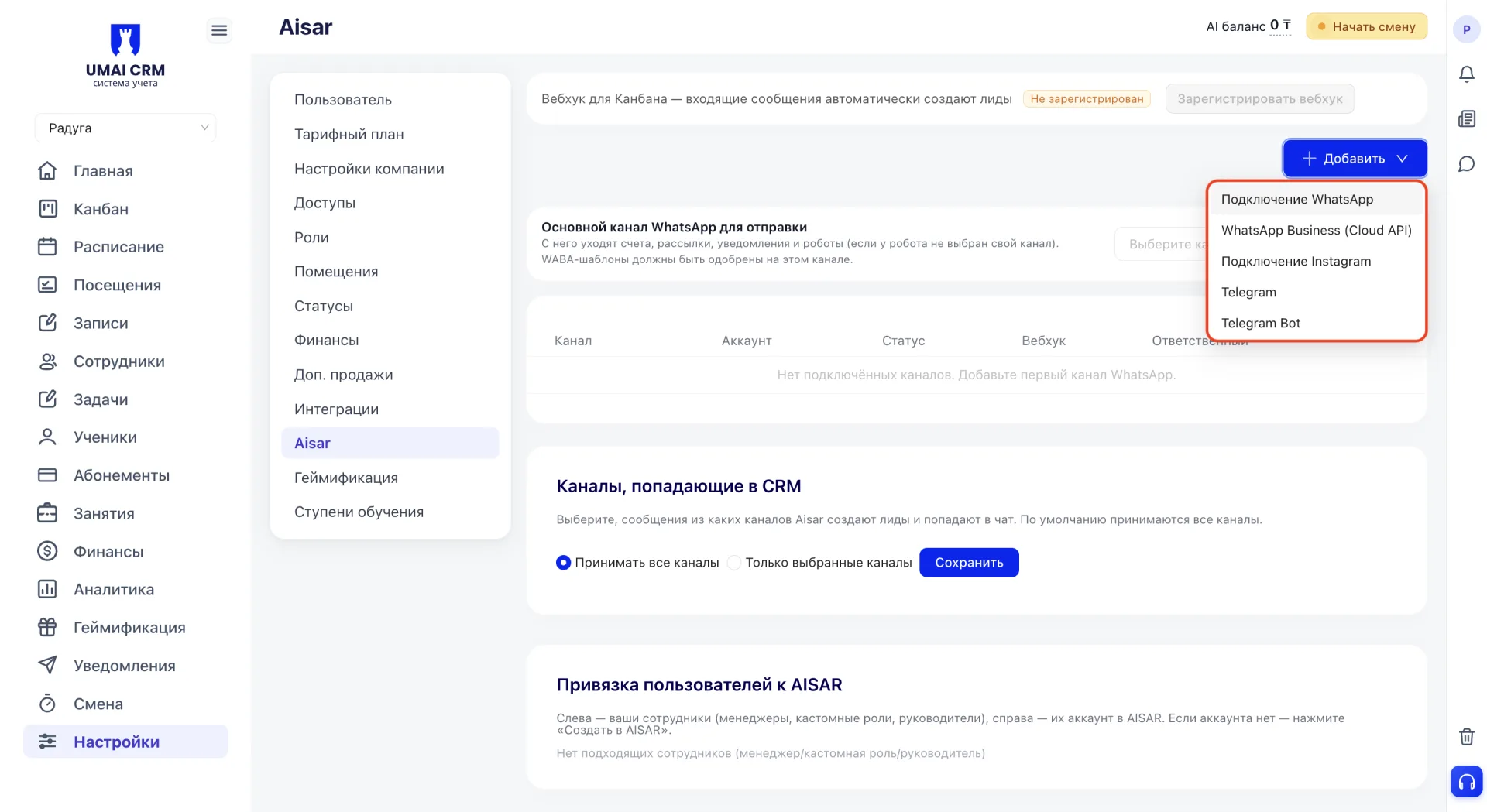Viewport: 1487px width, 812px height.
Task: Choose WhatsApp Business (Cloud API) option
Action: click(1317, 230)
